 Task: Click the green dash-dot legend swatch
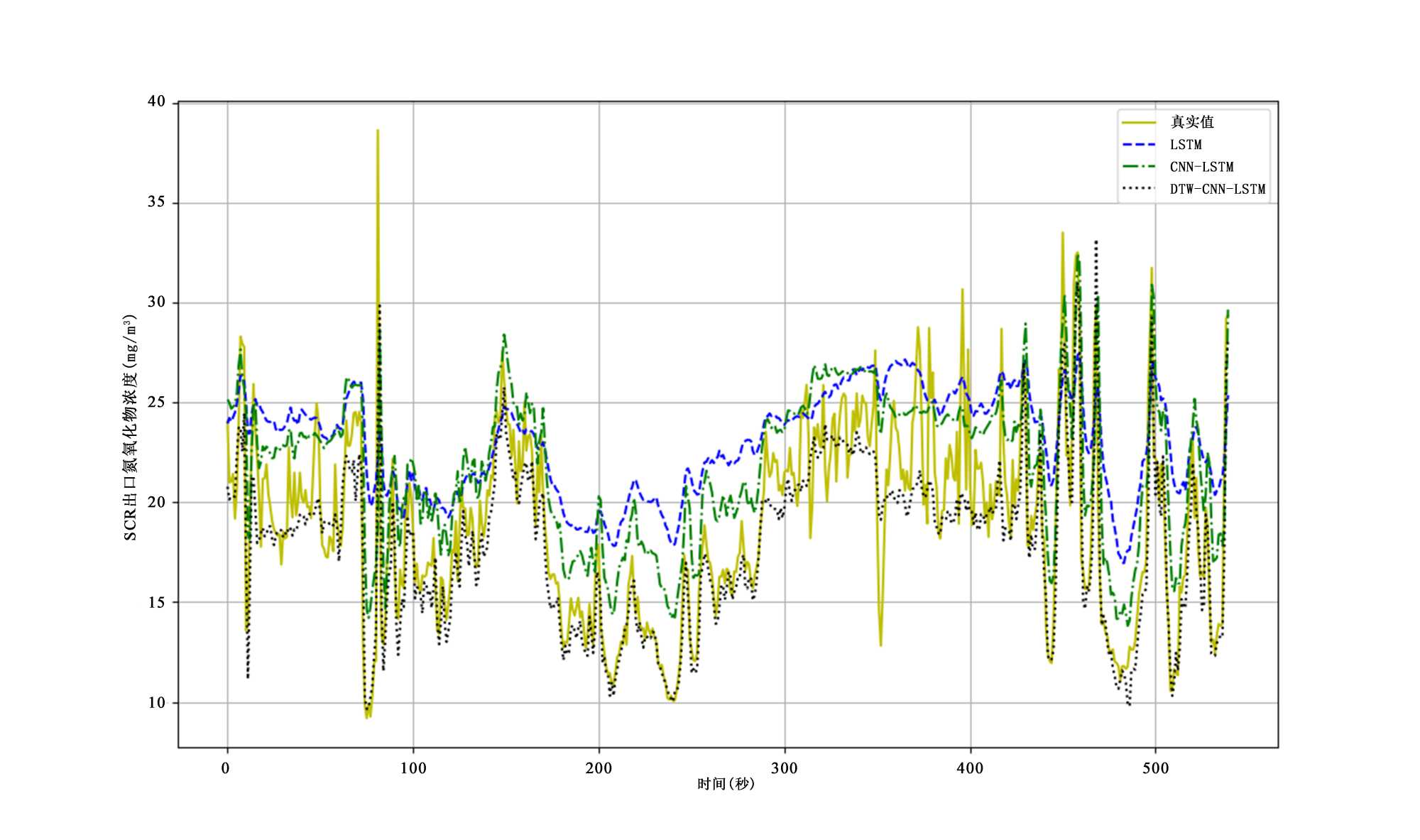point(1139,167)
